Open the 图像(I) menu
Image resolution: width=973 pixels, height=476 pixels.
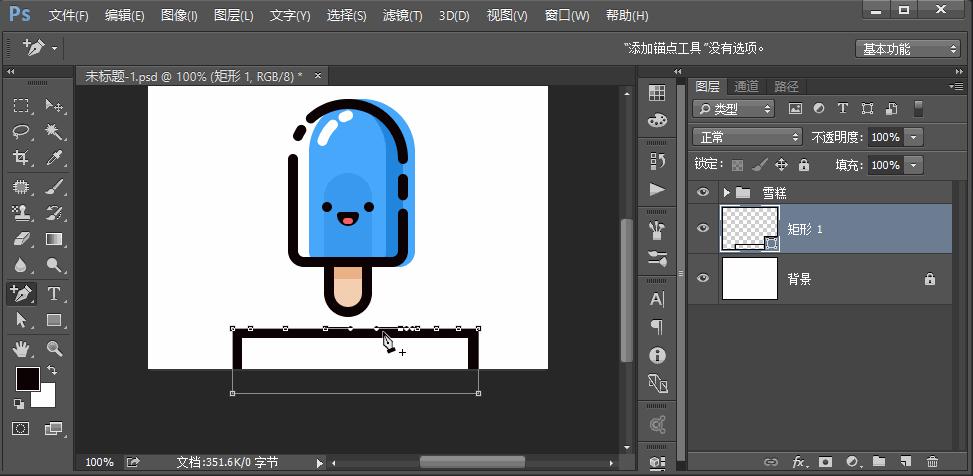(x=179, y=16)
